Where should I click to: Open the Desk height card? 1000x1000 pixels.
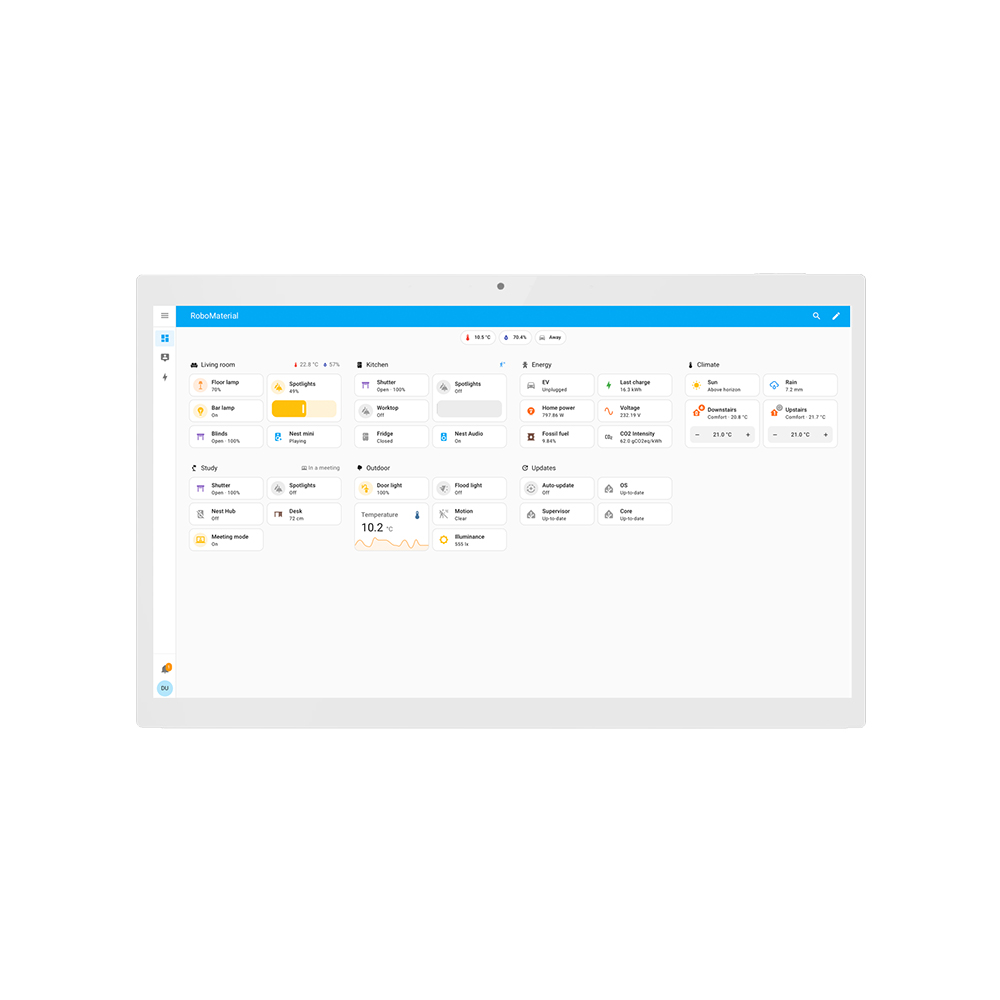[x=304, y=514]
